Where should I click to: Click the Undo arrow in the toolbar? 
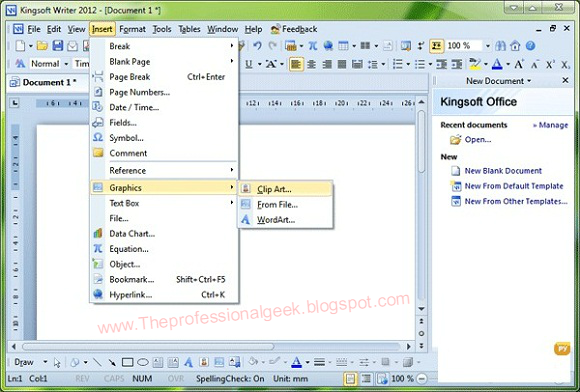coord(257,46)
